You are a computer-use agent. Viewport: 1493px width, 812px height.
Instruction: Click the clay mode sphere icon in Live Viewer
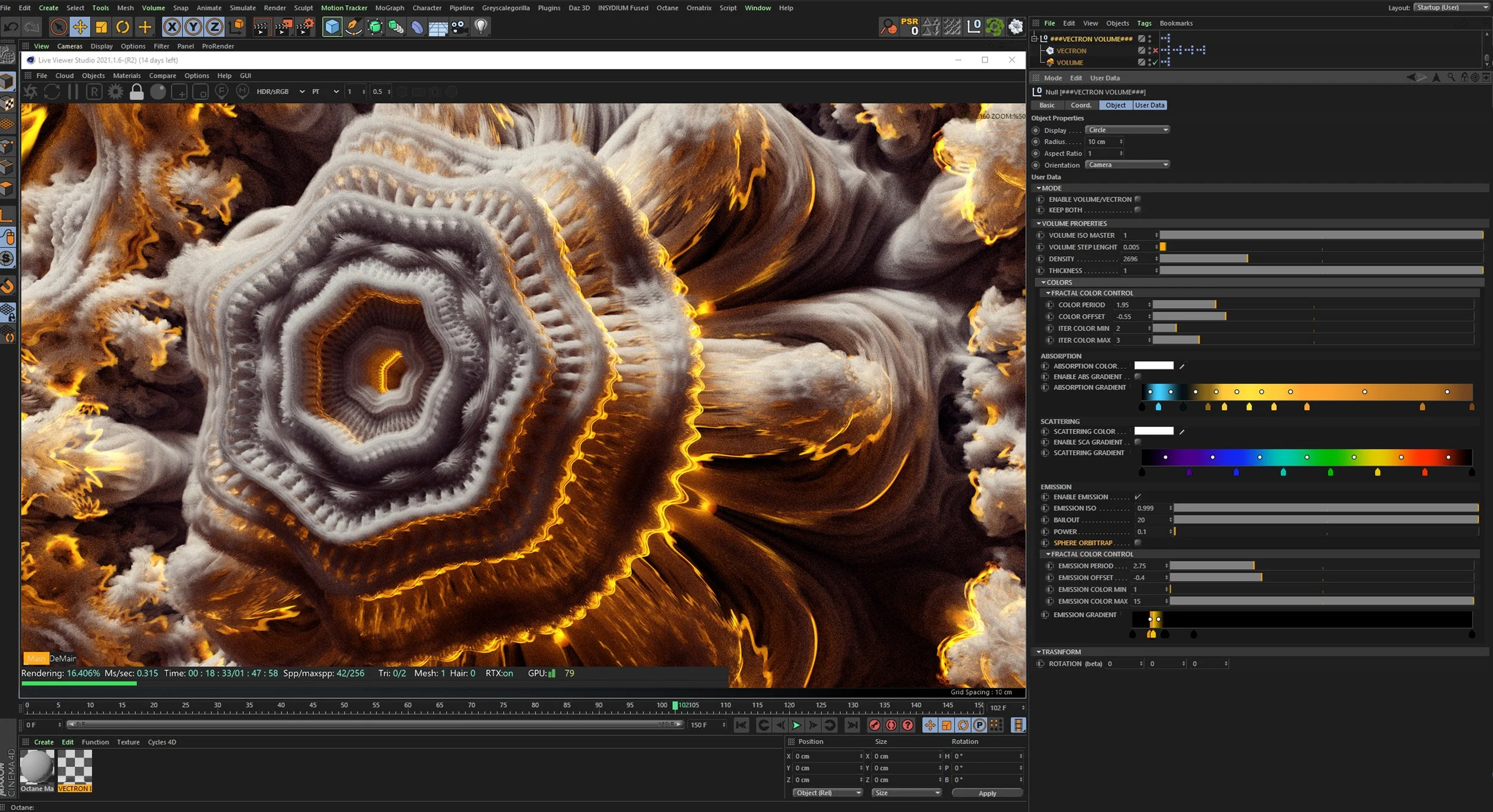[x=158, y=92]
